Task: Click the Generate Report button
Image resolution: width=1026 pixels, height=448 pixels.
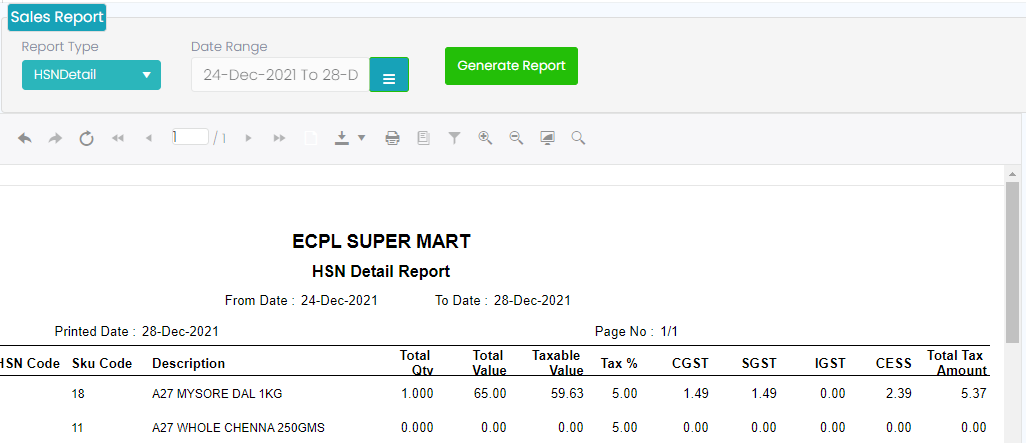Action: coord(511,66)
